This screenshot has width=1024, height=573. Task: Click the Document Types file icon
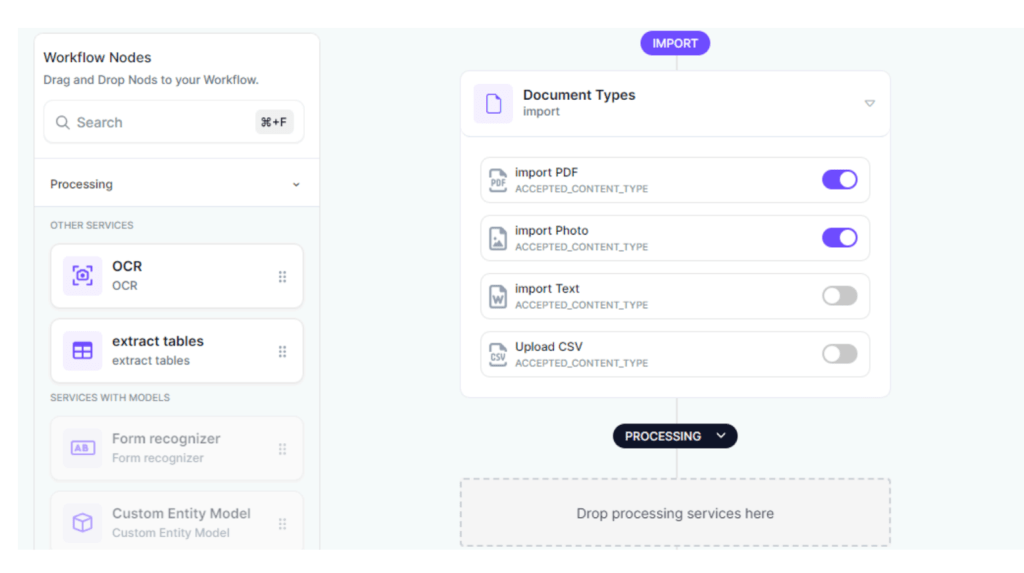click(x=493, y=103)
